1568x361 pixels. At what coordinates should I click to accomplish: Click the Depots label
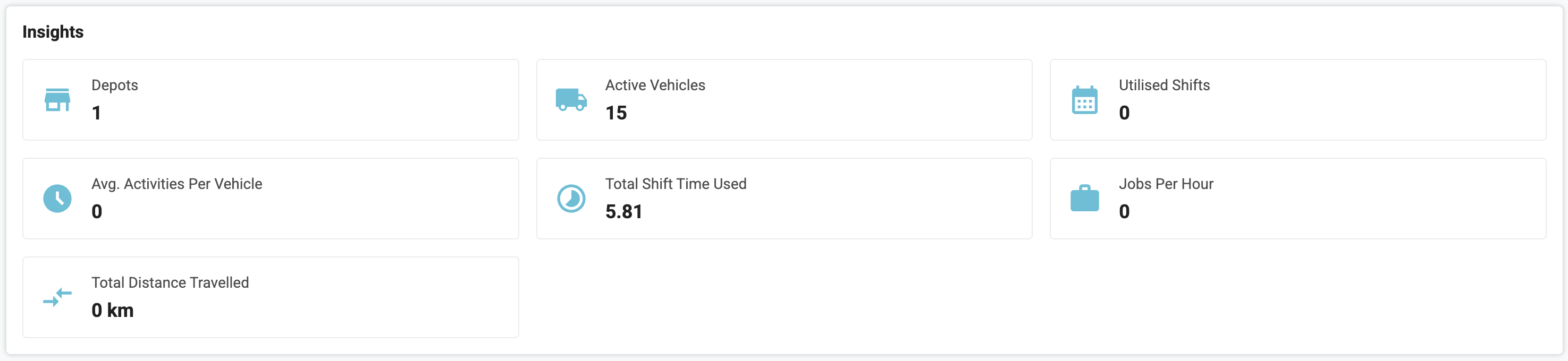114,85
